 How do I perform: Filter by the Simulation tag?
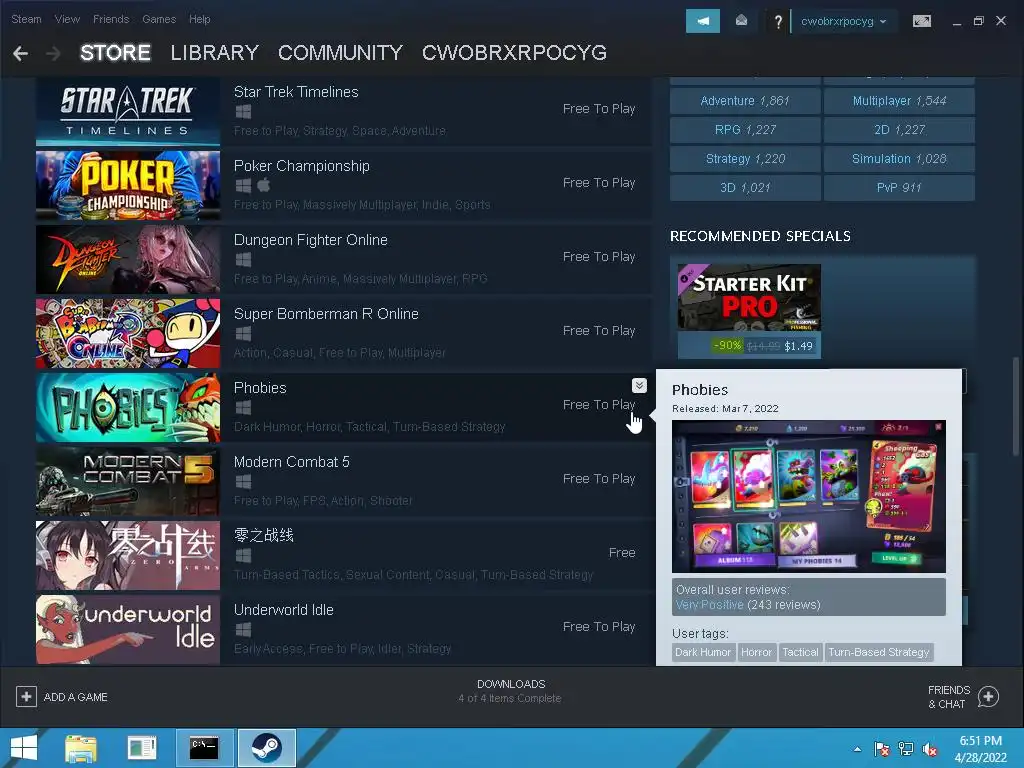[899, 159]
